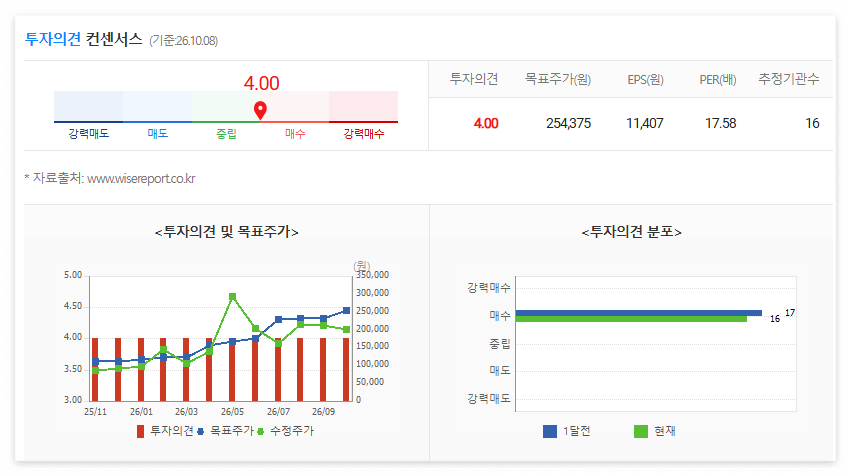The width and height of the screenshot is (851, 476).
Task: Click the blue 1달전 legend square
Action: [550, 431]
